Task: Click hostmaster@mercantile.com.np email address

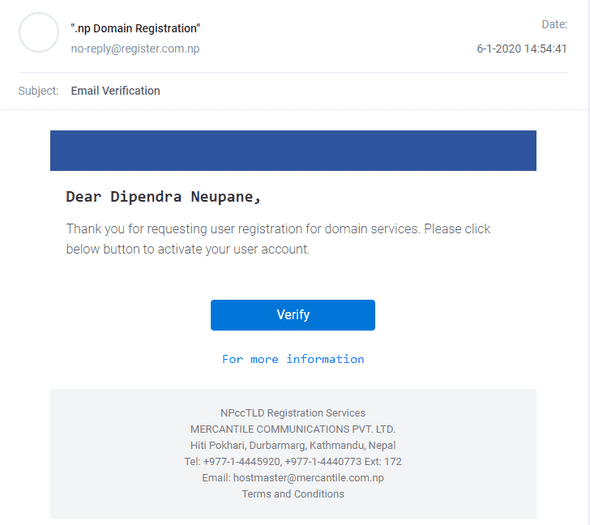Action: pyautogui.click(x=309, y=478)
